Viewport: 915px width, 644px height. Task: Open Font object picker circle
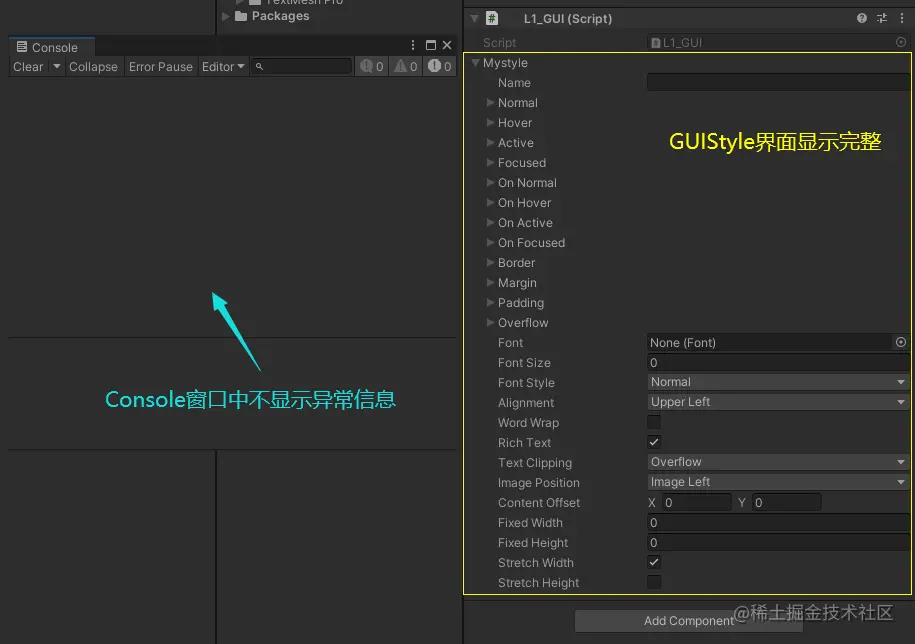(x=901, y=342)
